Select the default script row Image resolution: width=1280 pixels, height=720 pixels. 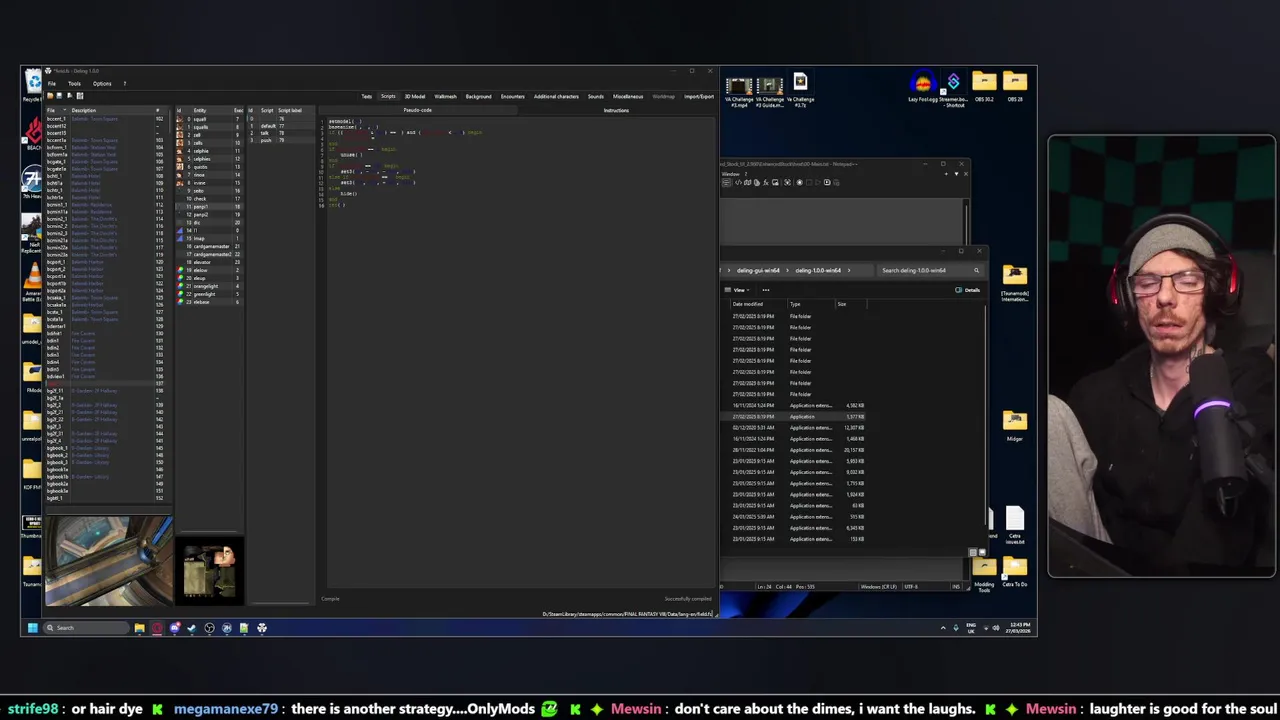click(281, 126)
